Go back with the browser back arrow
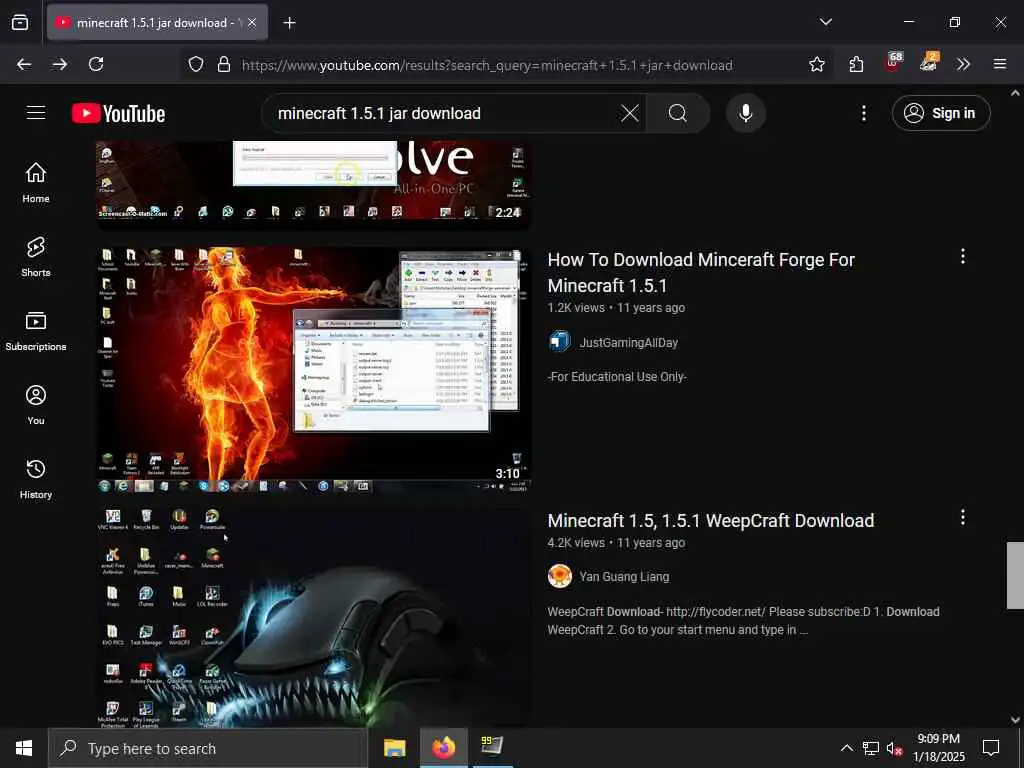 (x=24, y=64)
